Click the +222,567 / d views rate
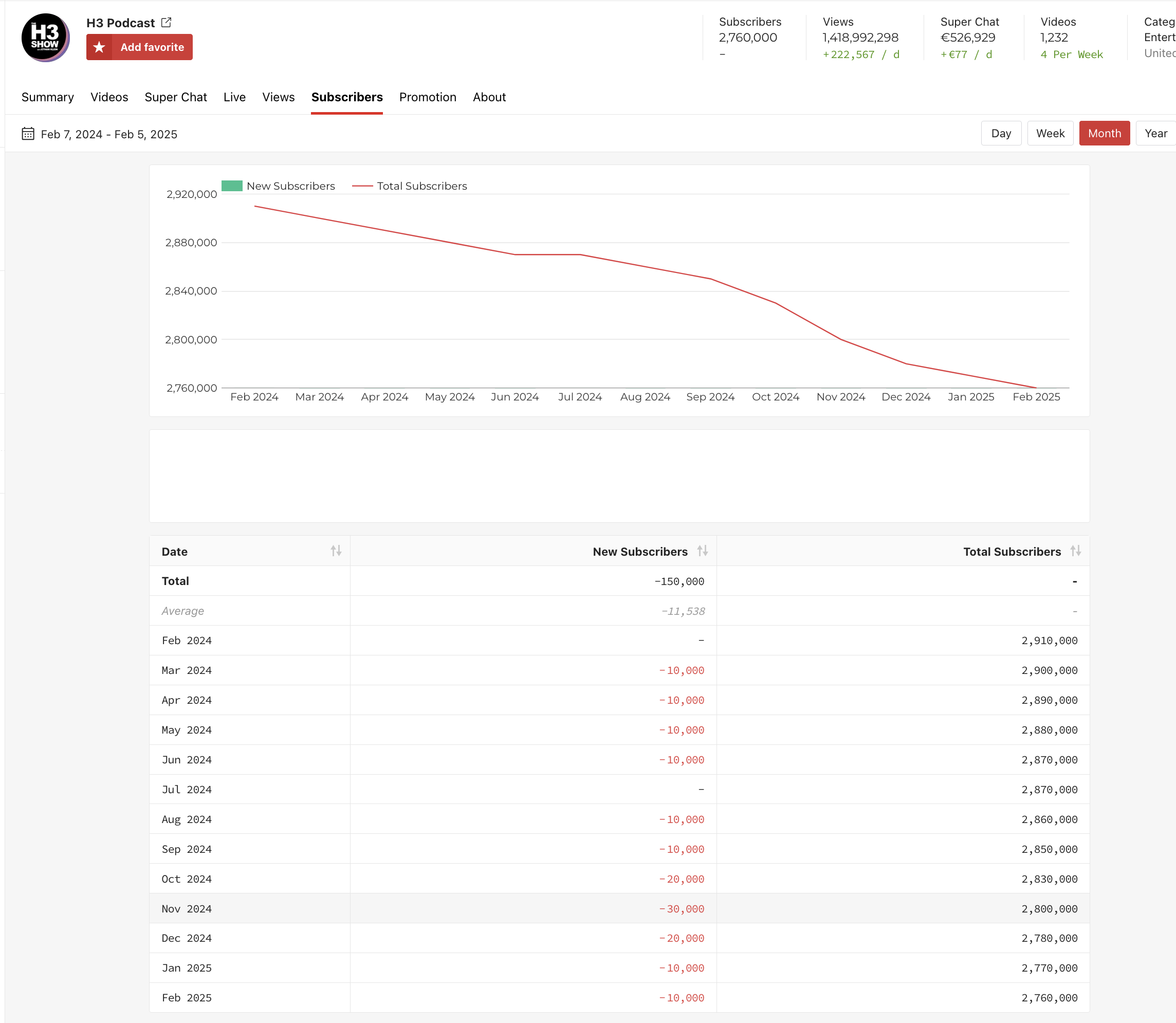 pos(861,54)
